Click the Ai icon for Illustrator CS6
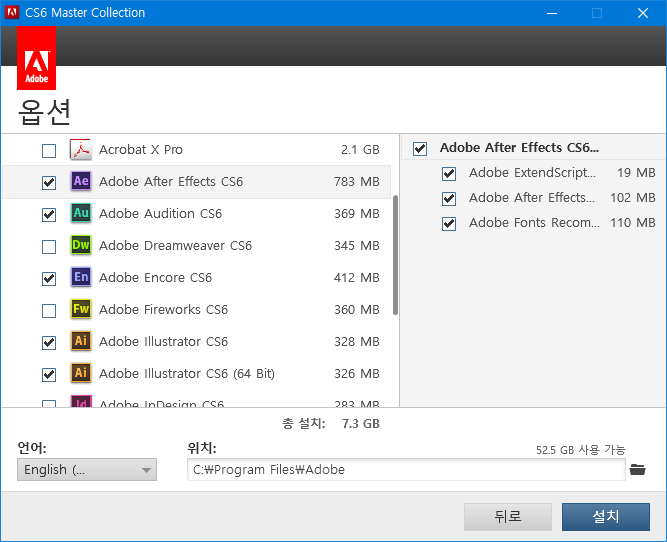667x542 pixels. pos(81,341)
